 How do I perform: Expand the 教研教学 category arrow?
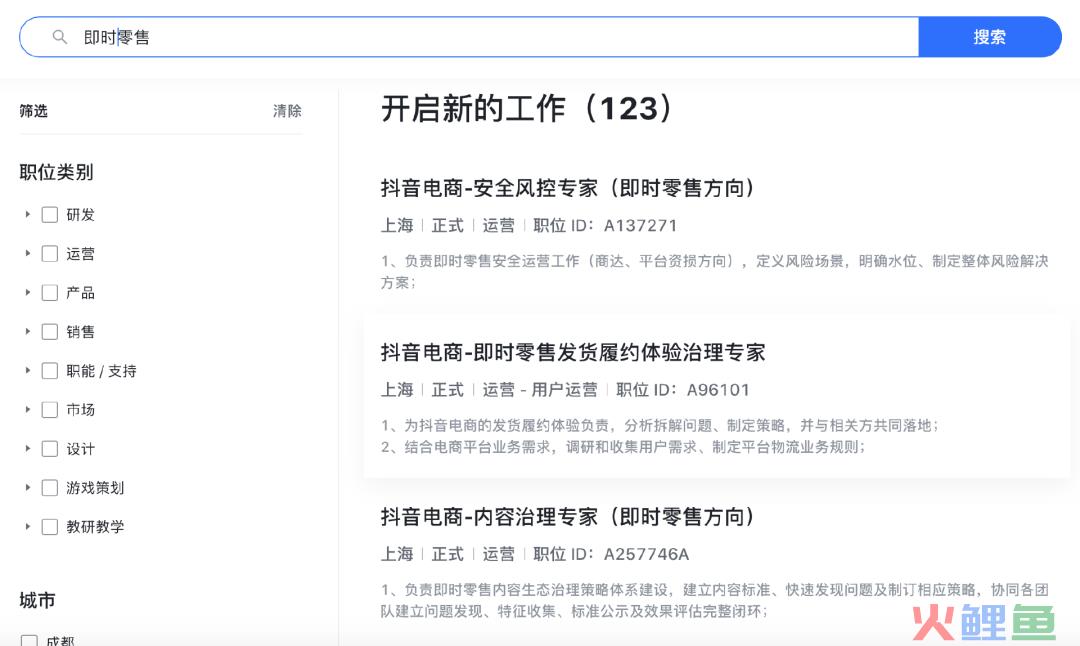point(28,526)
